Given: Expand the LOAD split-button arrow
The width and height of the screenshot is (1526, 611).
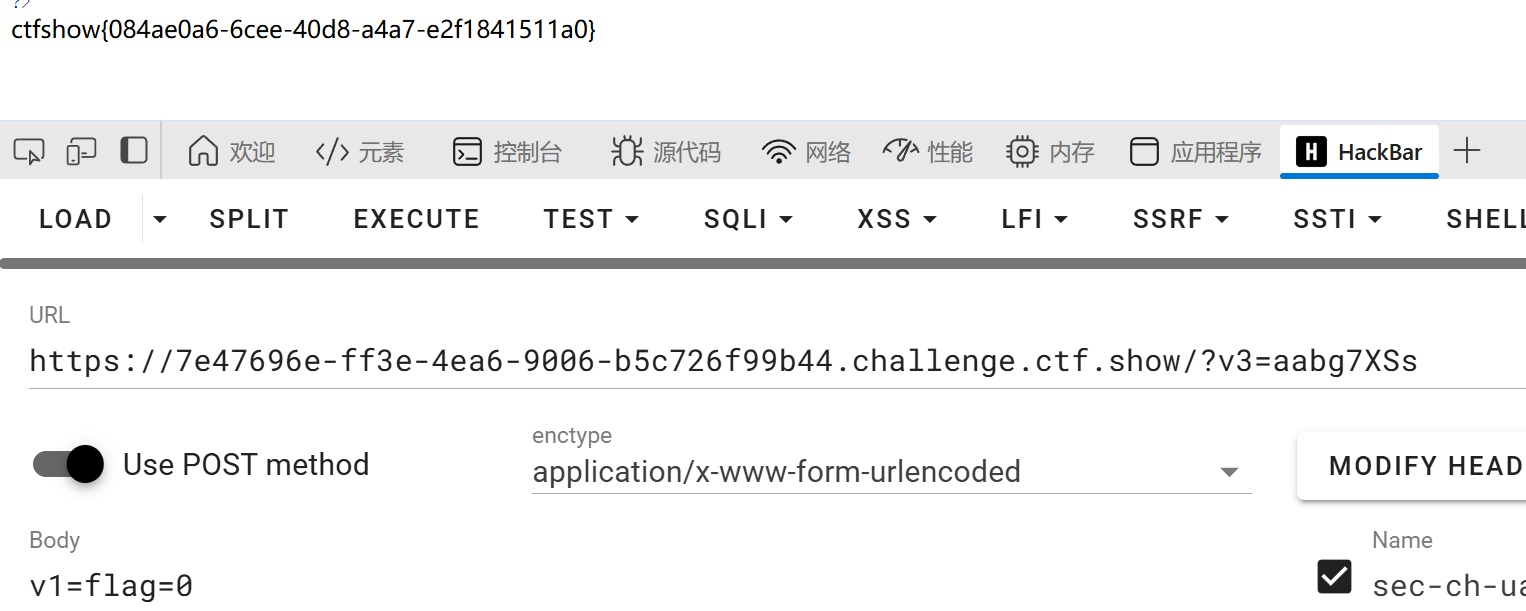Looking at the screenshot, I should (x=159, y=219).
